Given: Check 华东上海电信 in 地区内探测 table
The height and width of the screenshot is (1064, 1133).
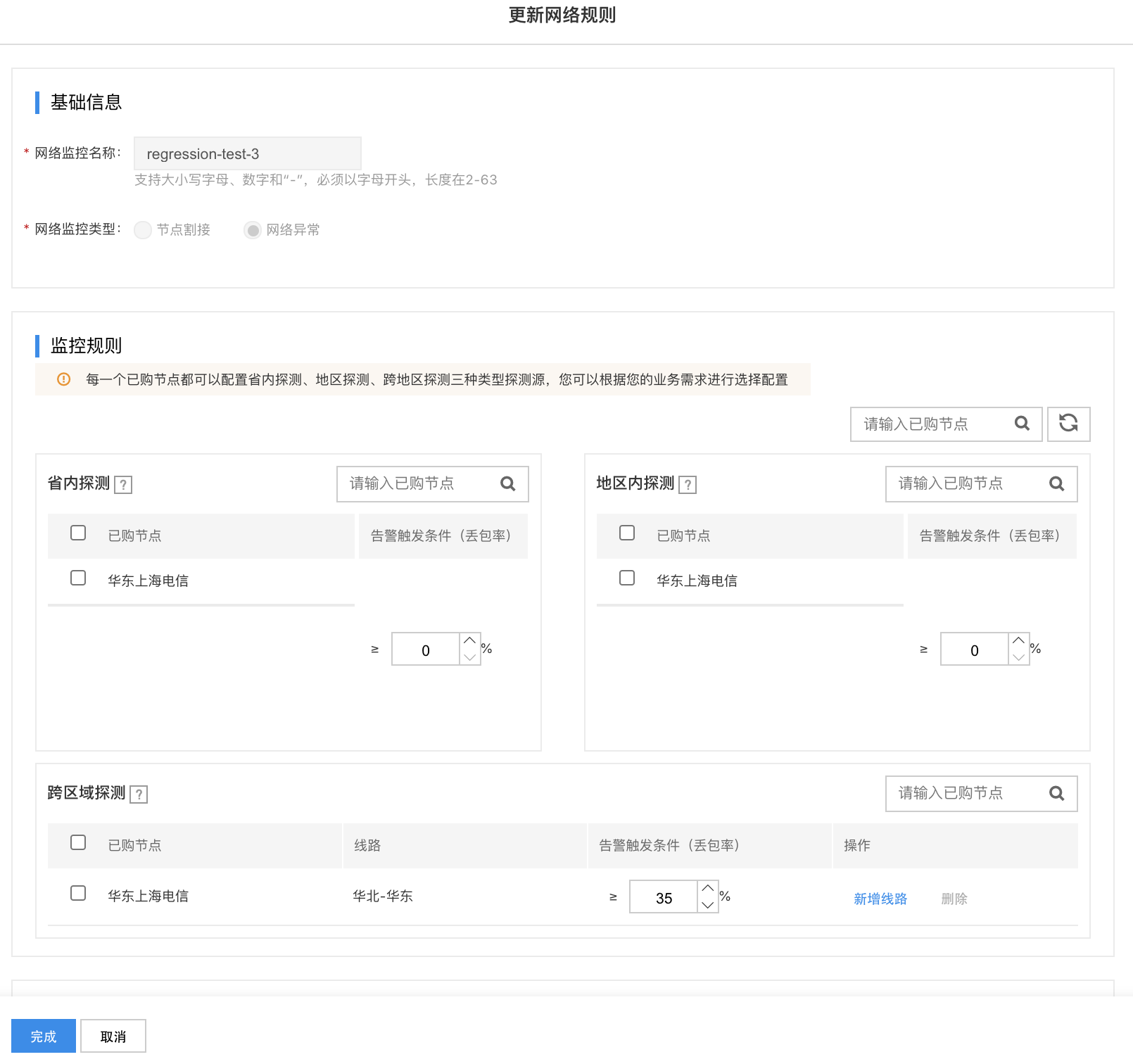Looking at the screenshot, I should click(x=627, y=578).
